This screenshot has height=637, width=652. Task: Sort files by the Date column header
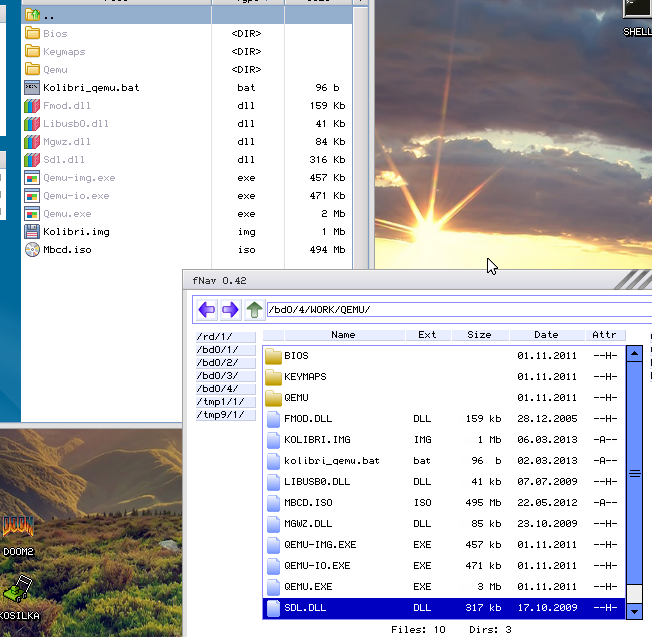pyautogui.click(x=546, y=335)
